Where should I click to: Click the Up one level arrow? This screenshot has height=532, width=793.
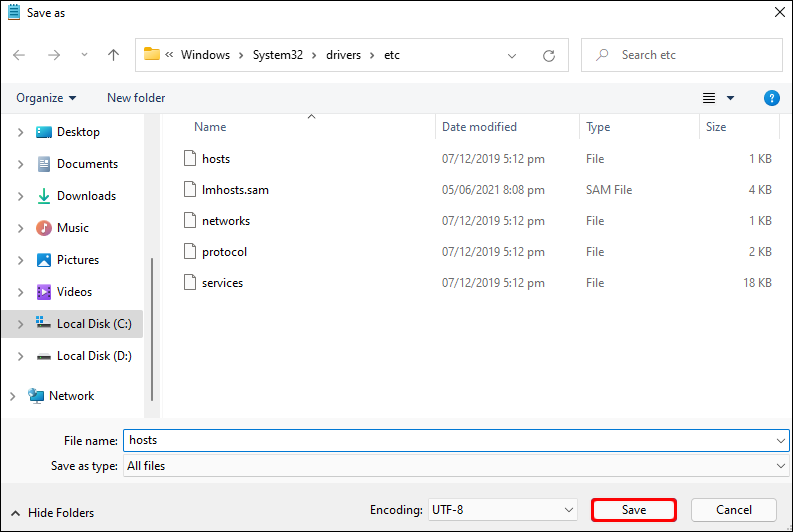[x=113, y=55]
